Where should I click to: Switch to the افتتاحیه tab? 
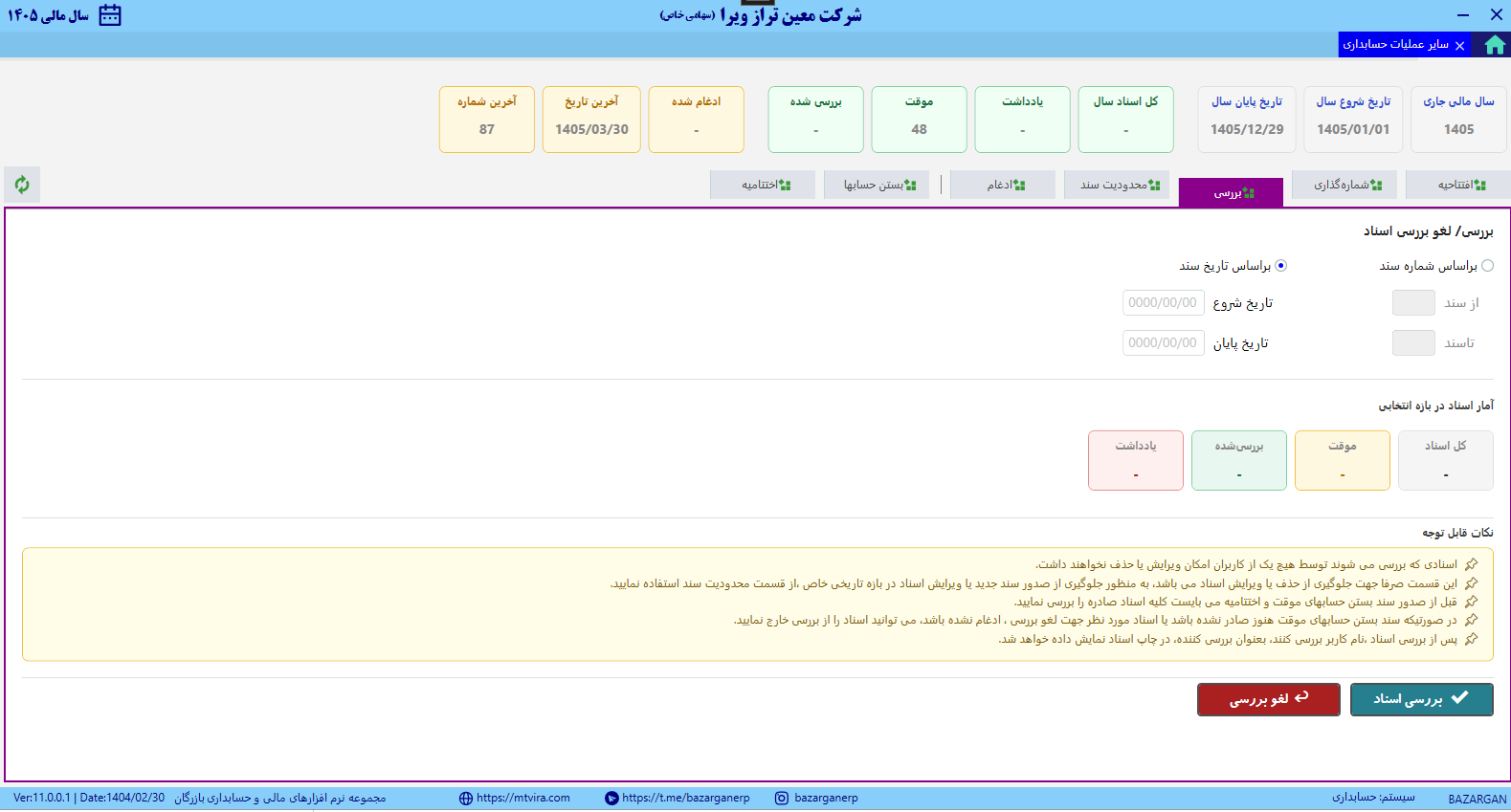1458,185
